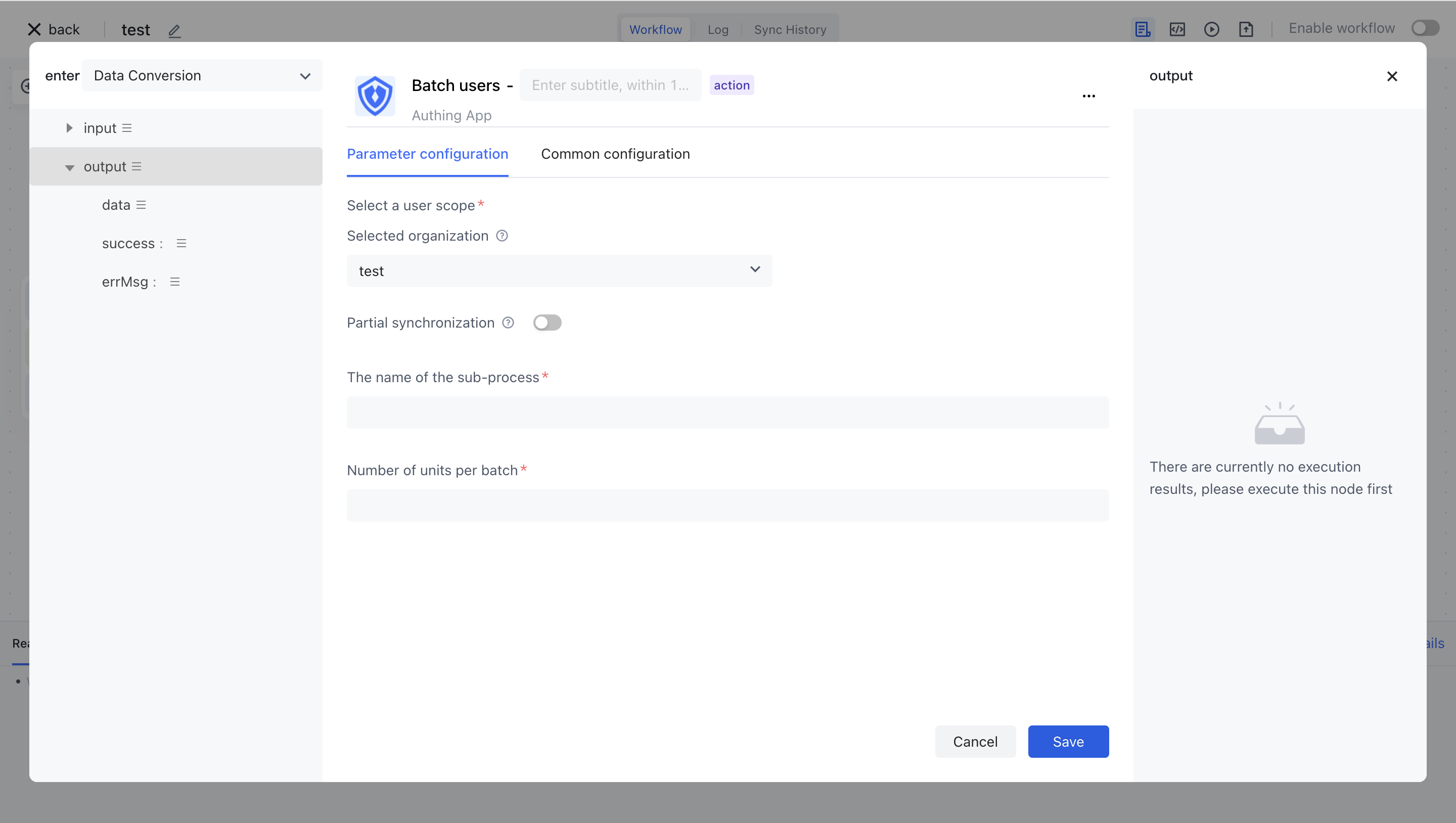Expand the input tree node
The width and height of the screenshot is (1456, 823).
69,128
